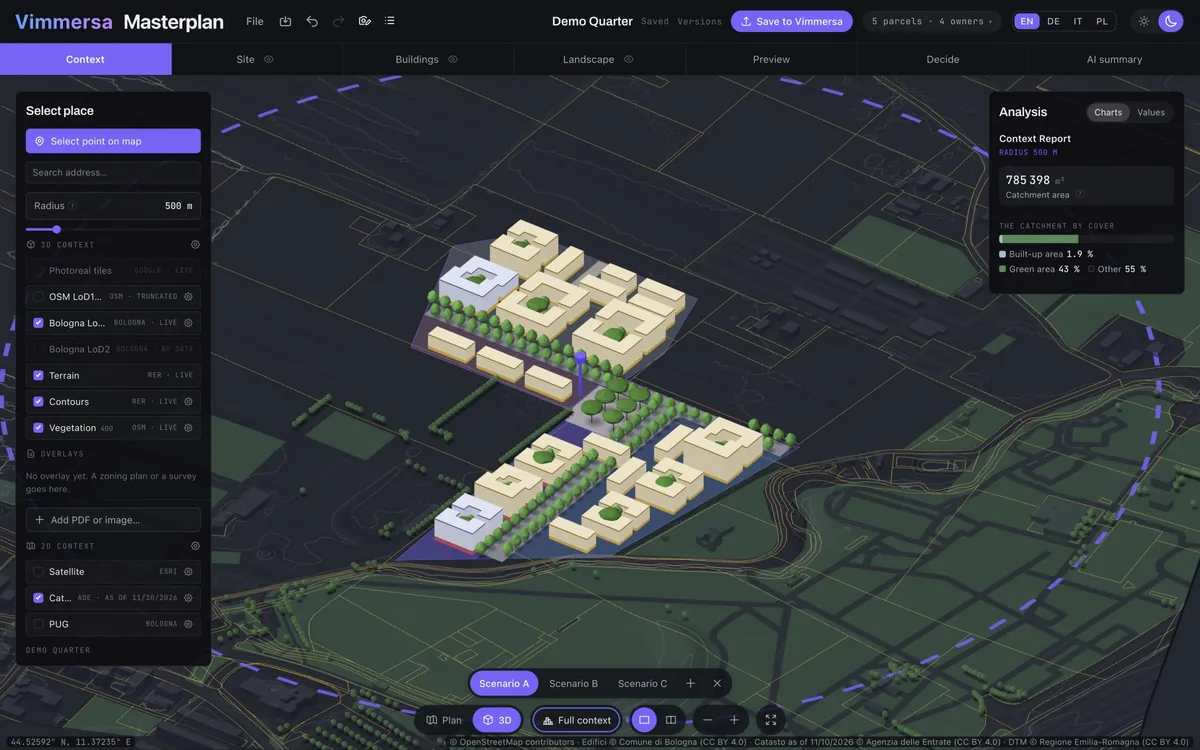1200x750 pixels.
Task: Select split-view layout icon
Action: click(x=671, y=720)
